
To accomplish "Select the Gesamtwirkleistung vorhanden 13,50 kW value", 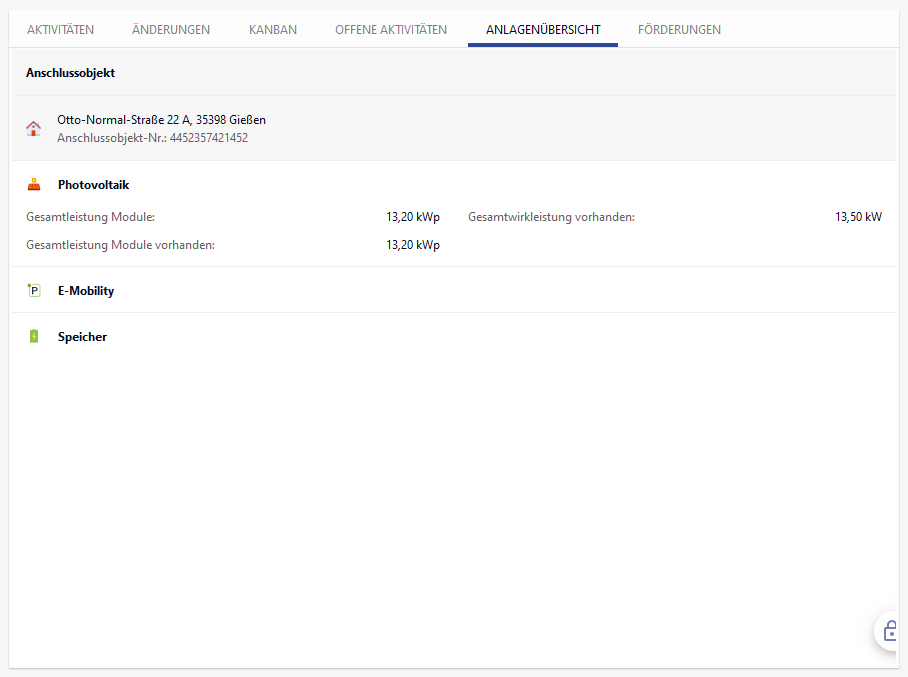I will click(x=858, y=217).
